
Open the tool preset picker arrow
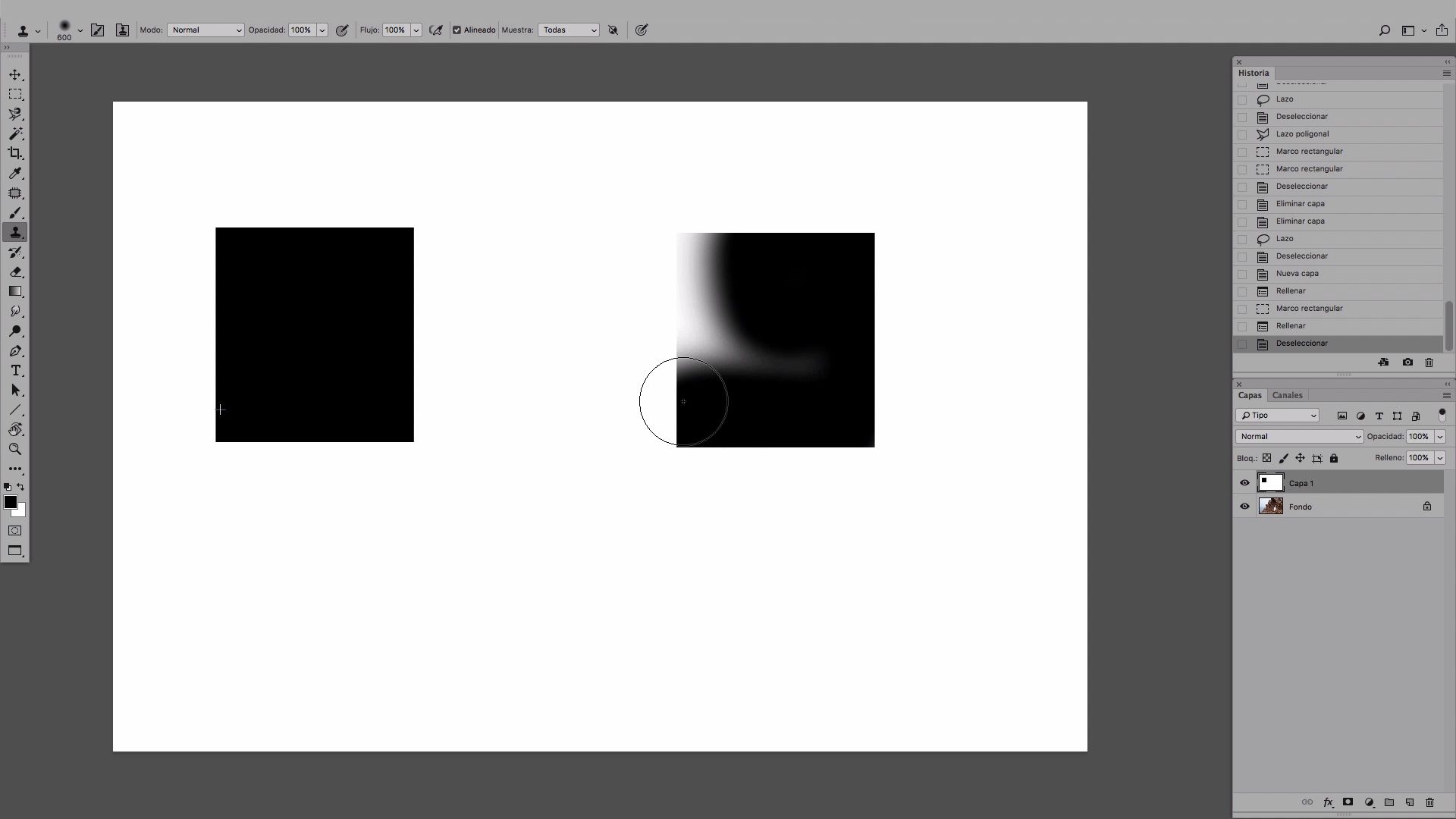click(x=37, y=31)
